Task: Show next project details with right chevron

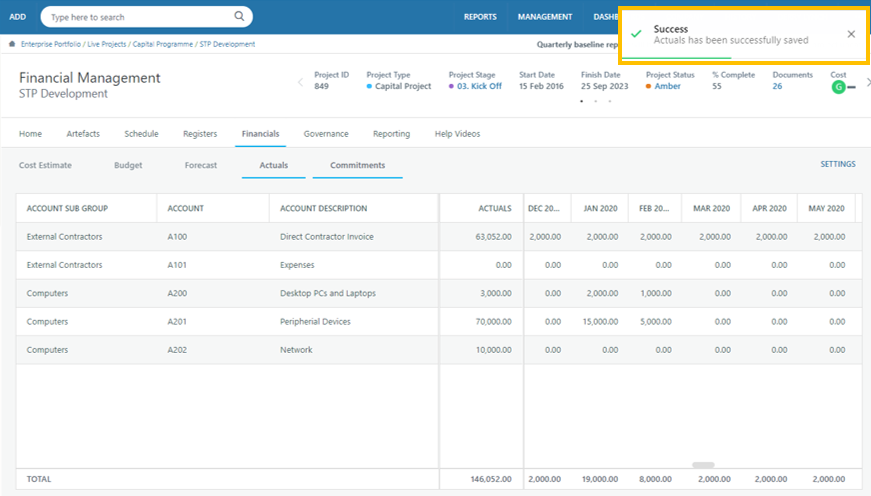Action: click(868, 82)
